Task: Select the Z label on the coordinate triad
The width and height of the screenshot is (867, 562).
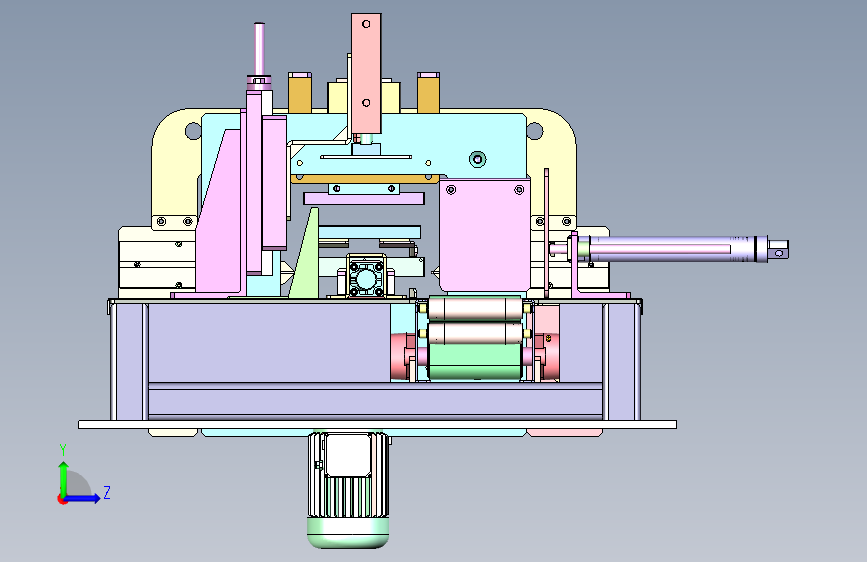Action: click(107, 492)
